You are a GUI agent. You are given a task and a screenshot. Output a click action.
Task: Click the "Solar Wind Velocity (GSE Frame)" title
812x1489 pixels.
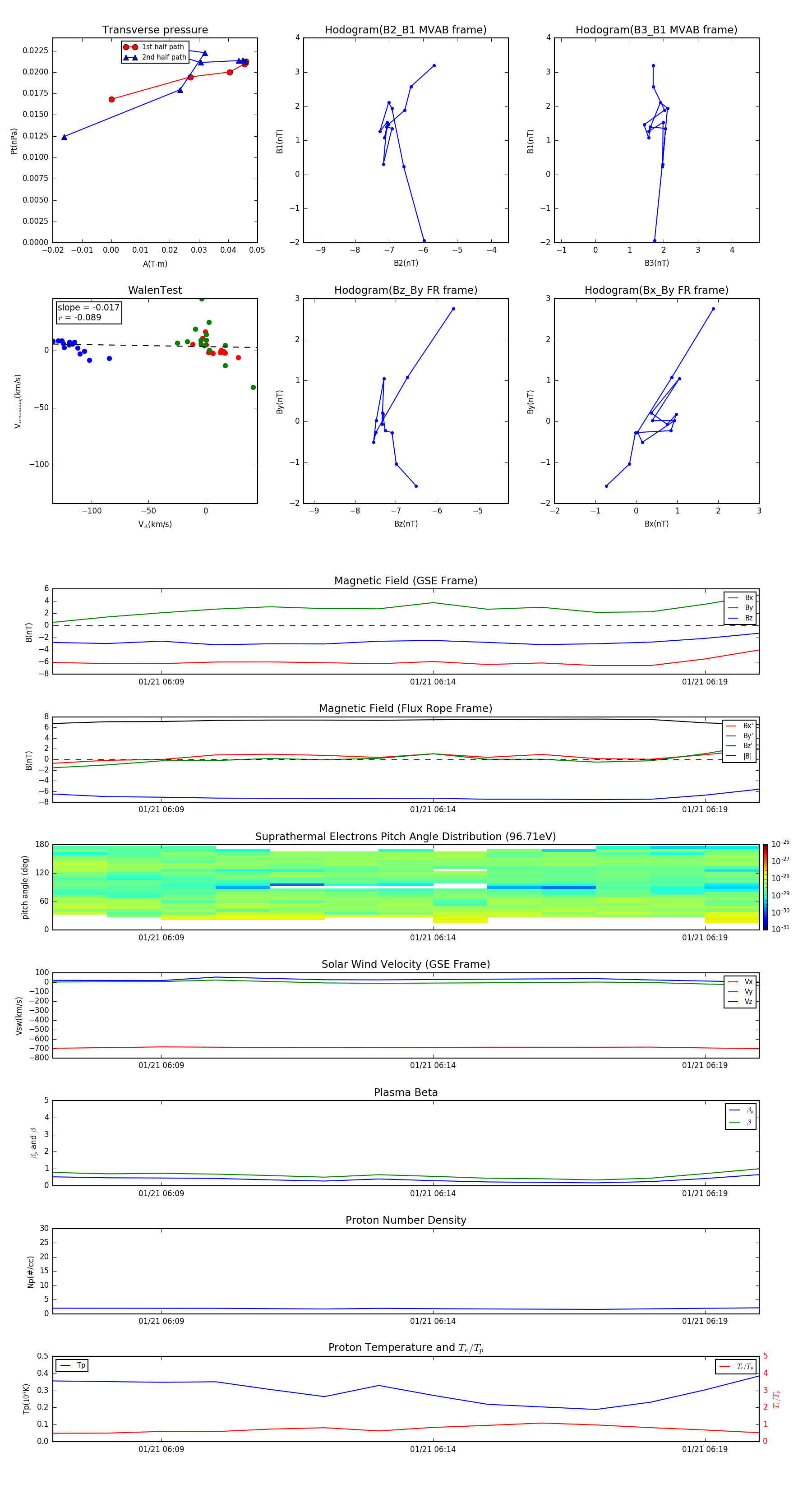406,965
